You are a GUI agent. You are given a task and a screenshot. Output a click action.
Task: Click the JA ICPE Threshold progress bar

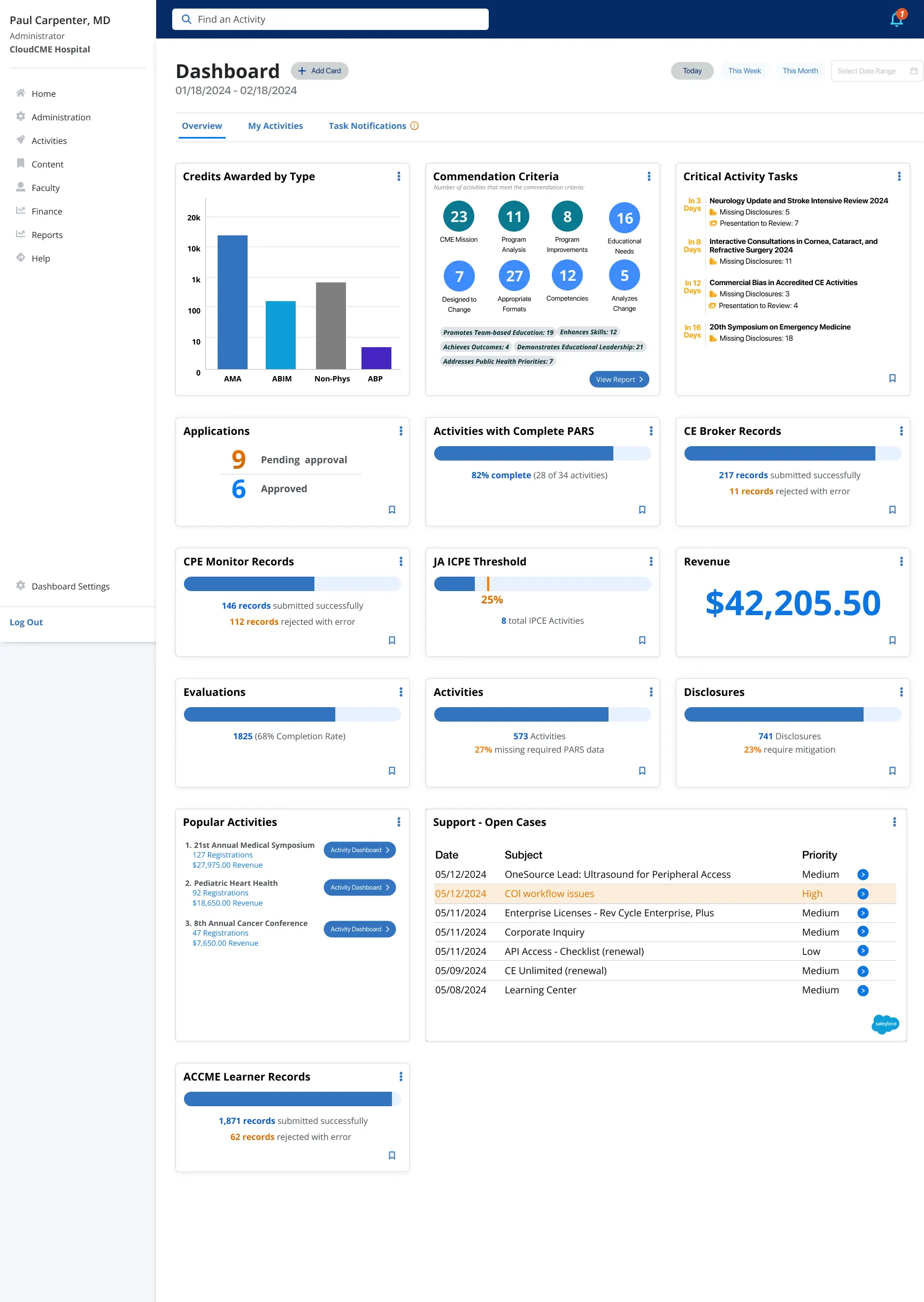click(x=542, y=584)
